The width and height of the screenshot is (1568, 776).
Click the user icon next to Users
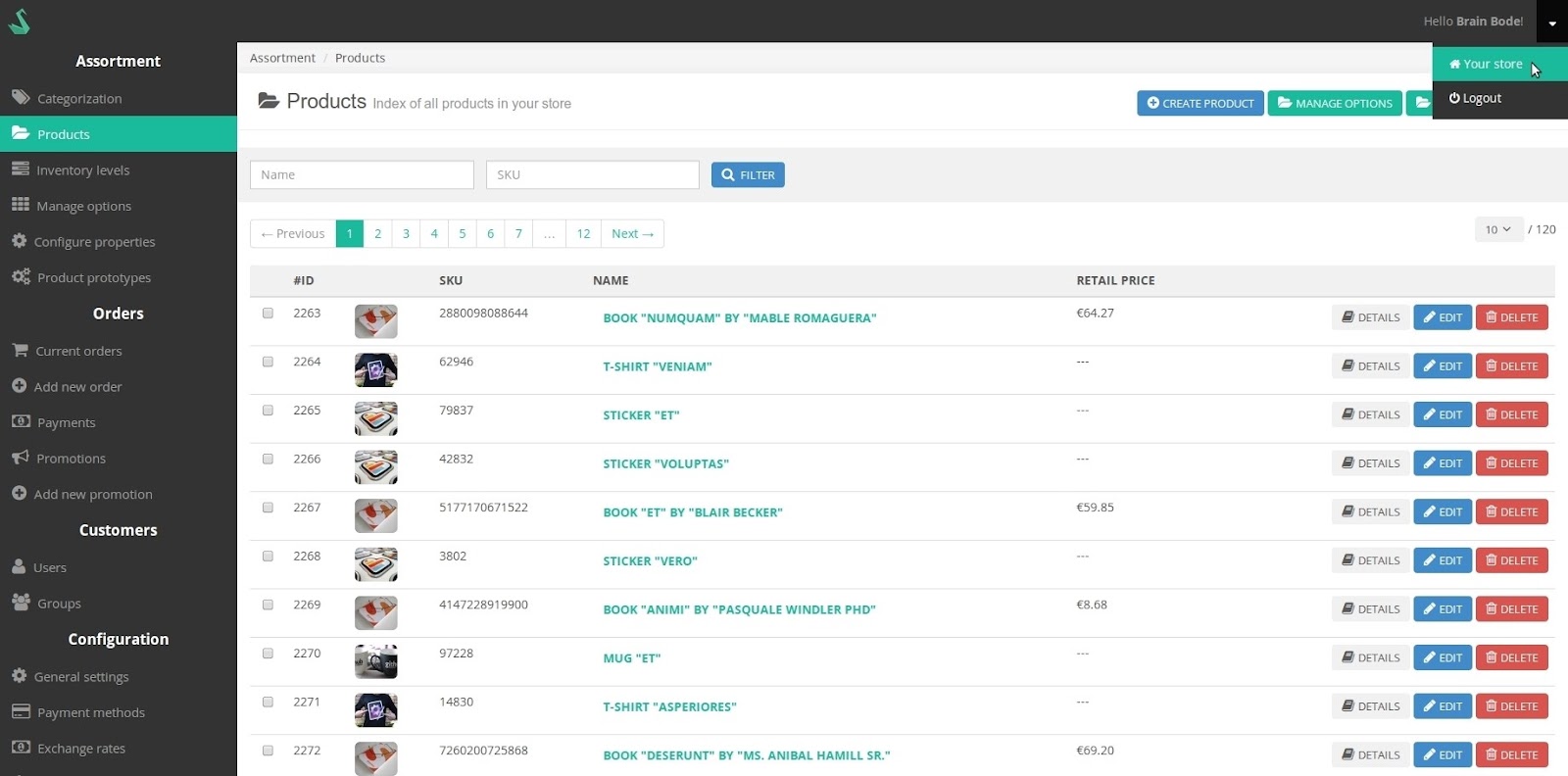coord(19,566)
